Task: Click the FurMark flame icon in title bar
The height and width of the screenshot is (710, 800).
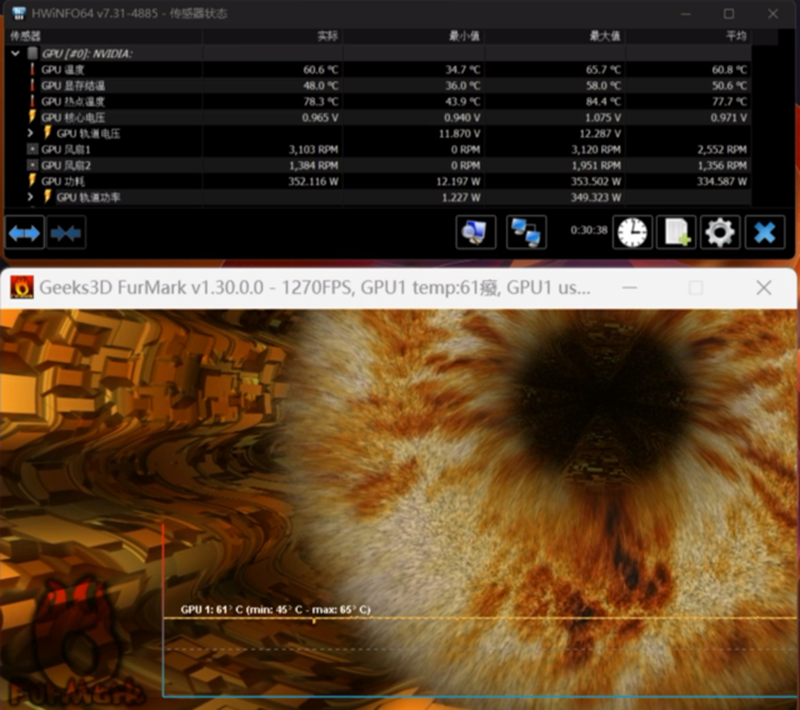Action: [x=22, y=288]
